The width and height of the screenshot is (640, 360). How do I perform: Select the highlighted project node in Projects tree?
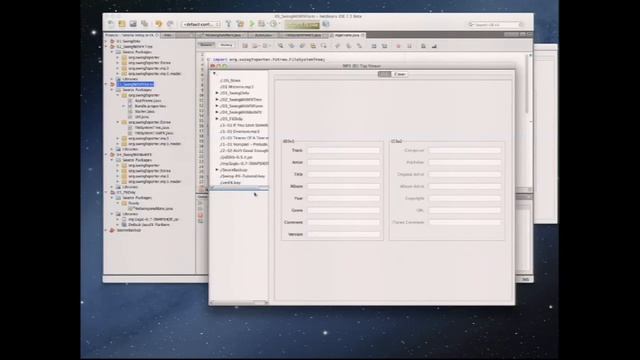pos(135,84)
